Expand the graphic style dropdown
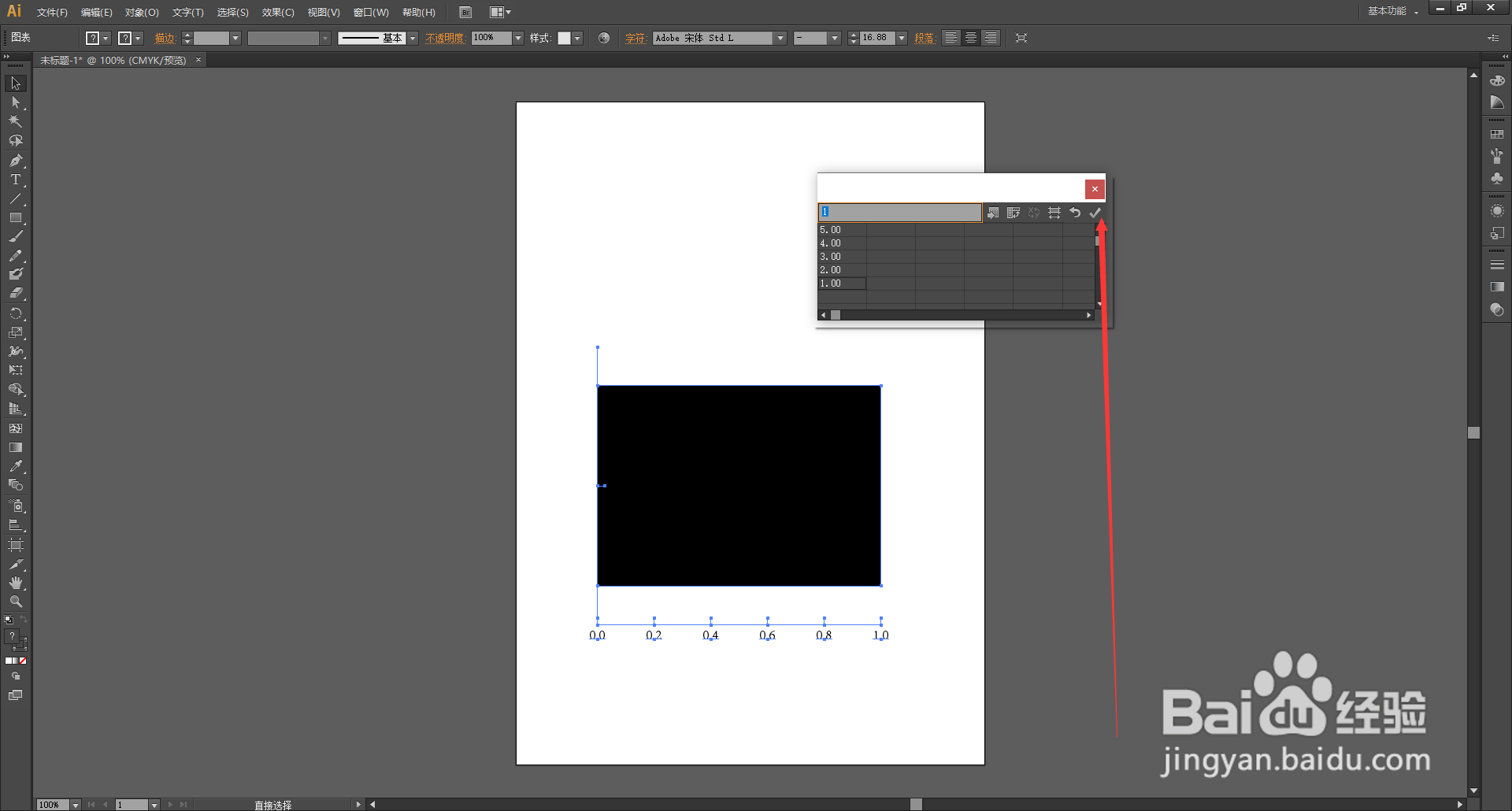The height and width of the screenshot is (811, 1512). (x=577, y=37)
